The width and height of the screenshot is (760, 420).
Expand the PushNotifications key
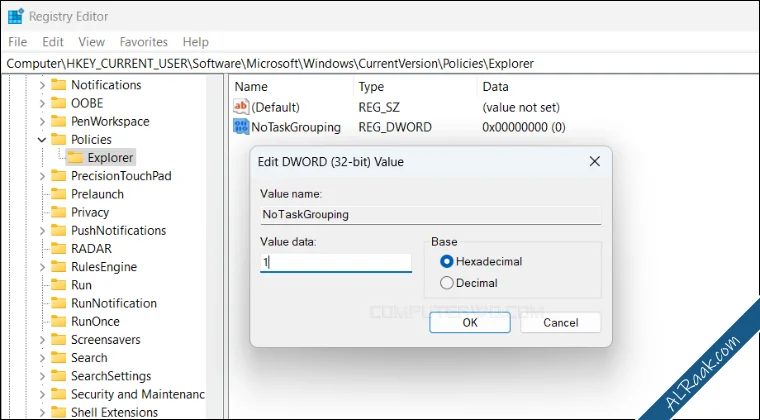point(42,231)
